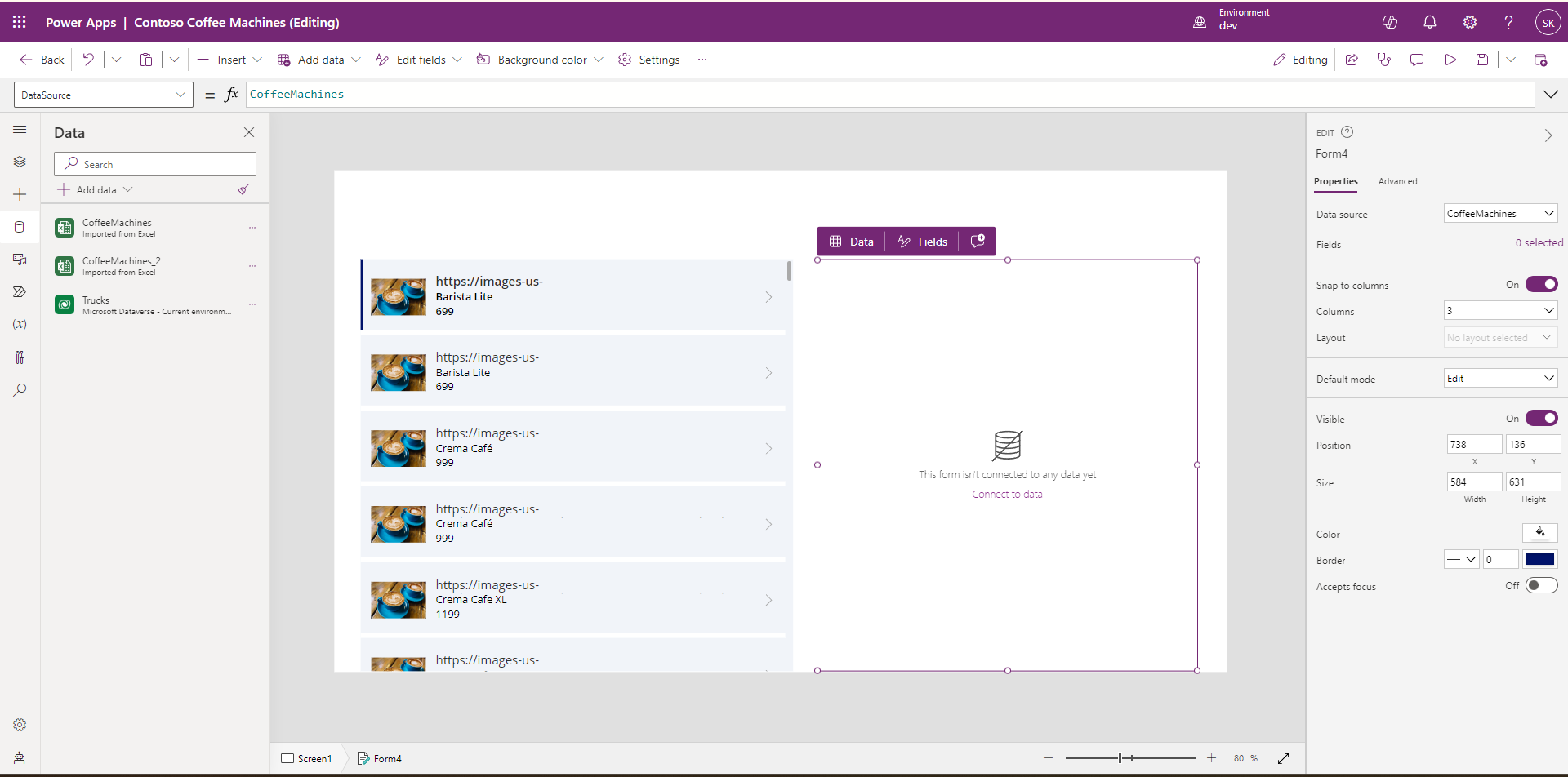Image resolution: width=1568 pixels, height=777 pixels.
Task: Select the Screen1 breadcrumb
Action: 307,758
